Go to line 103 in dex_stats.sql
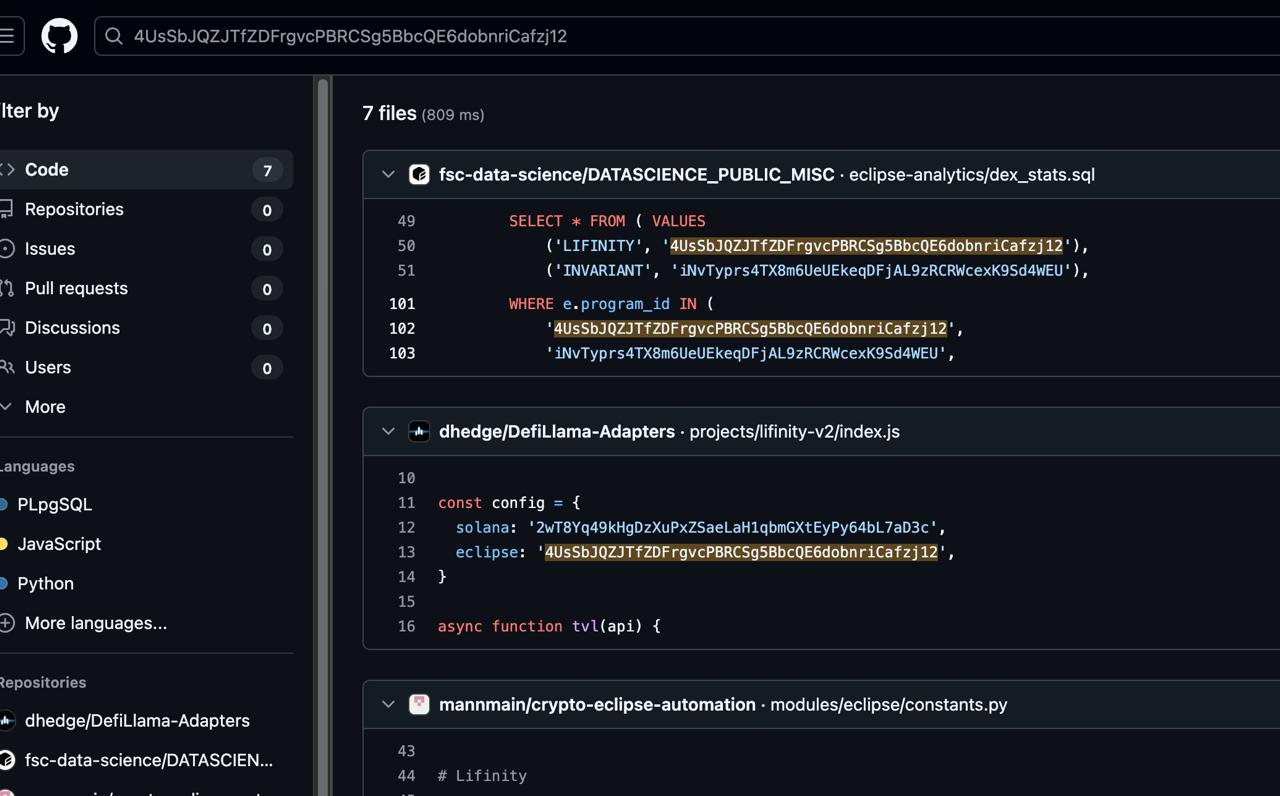The image size is (1280, 796). click(x=402, y=353)
